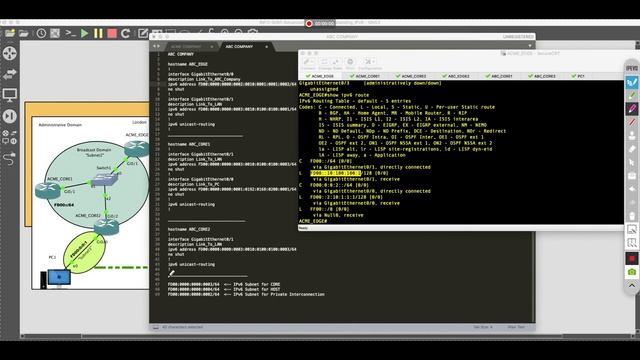Select the cursor pointer annotation tool

[631, 162]
